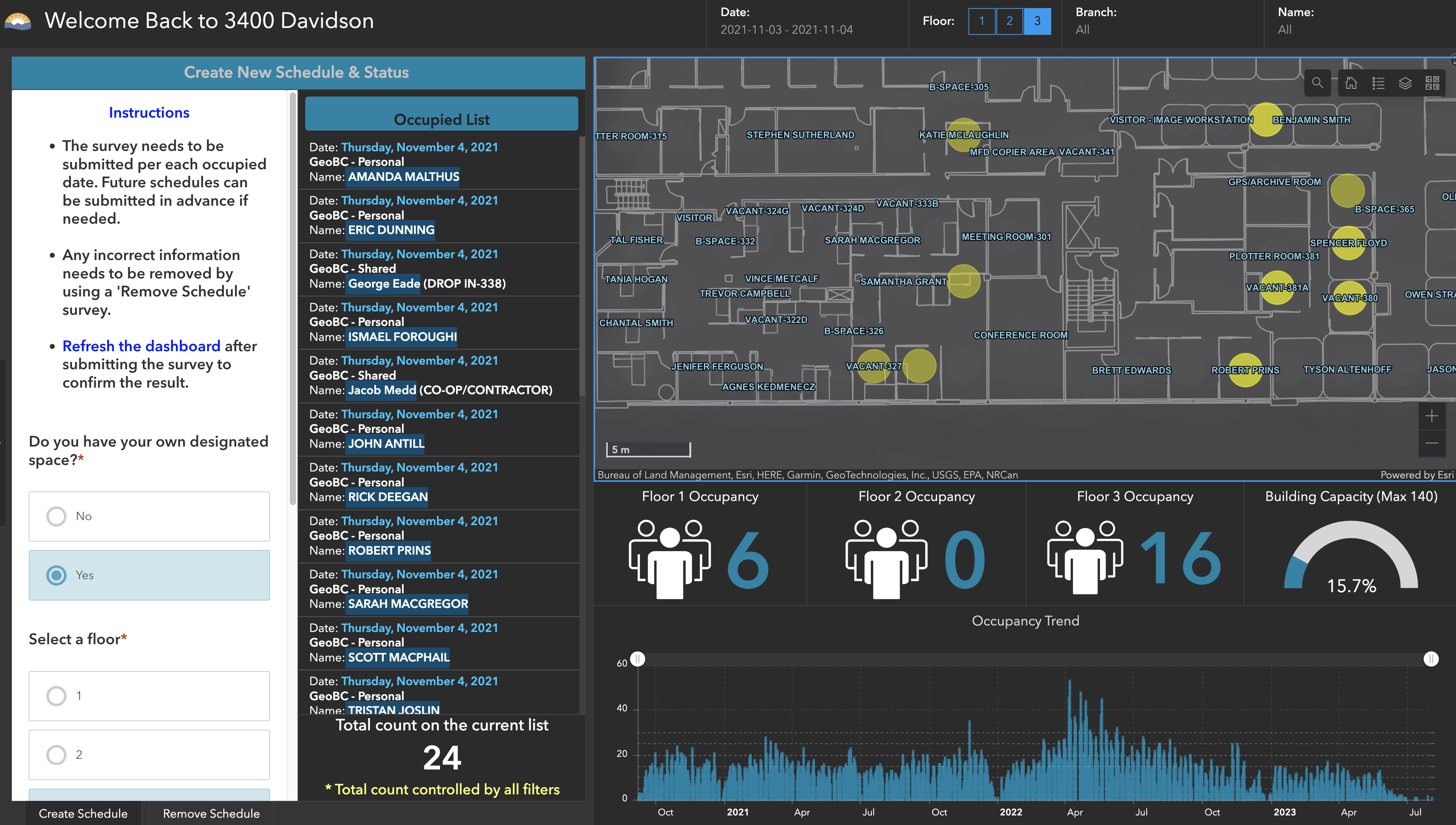Click the left occupancy trend slider handle
1456x825 pixels.
pyautogui.click(x=638, y=659)
